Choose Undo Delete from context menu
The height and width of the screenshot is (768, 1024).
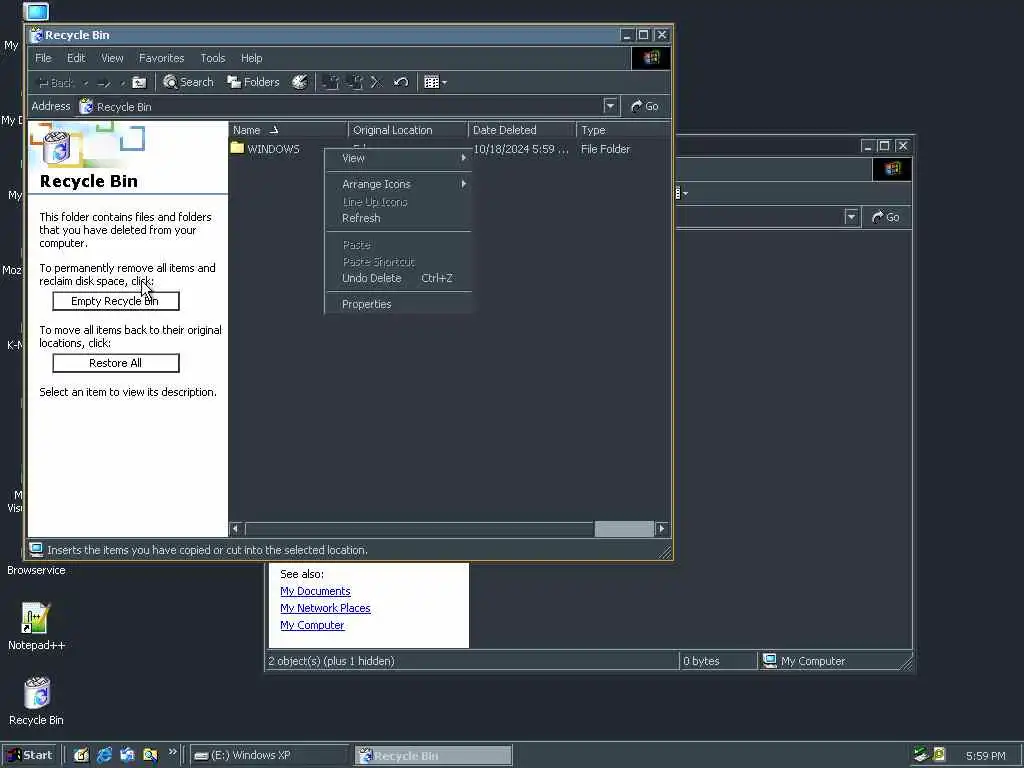point(398,278)
